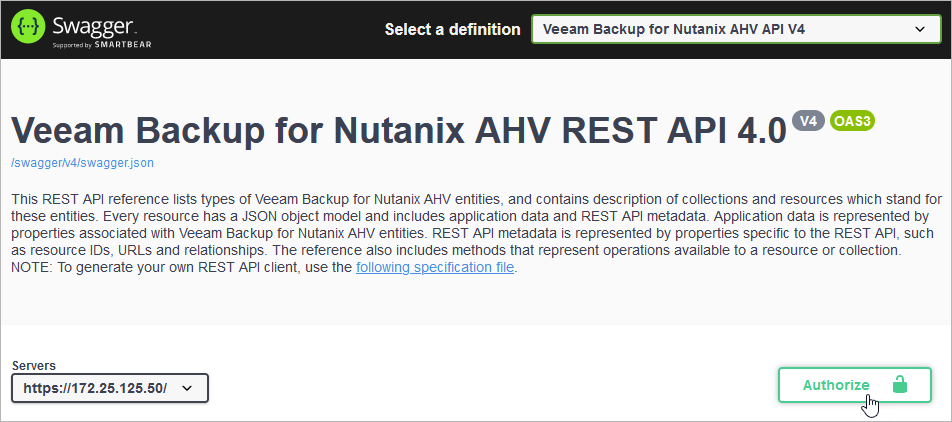The width and height of the screenshot is (952, 422).
Task: Click the gray V4 version badge
Action: 808,121
